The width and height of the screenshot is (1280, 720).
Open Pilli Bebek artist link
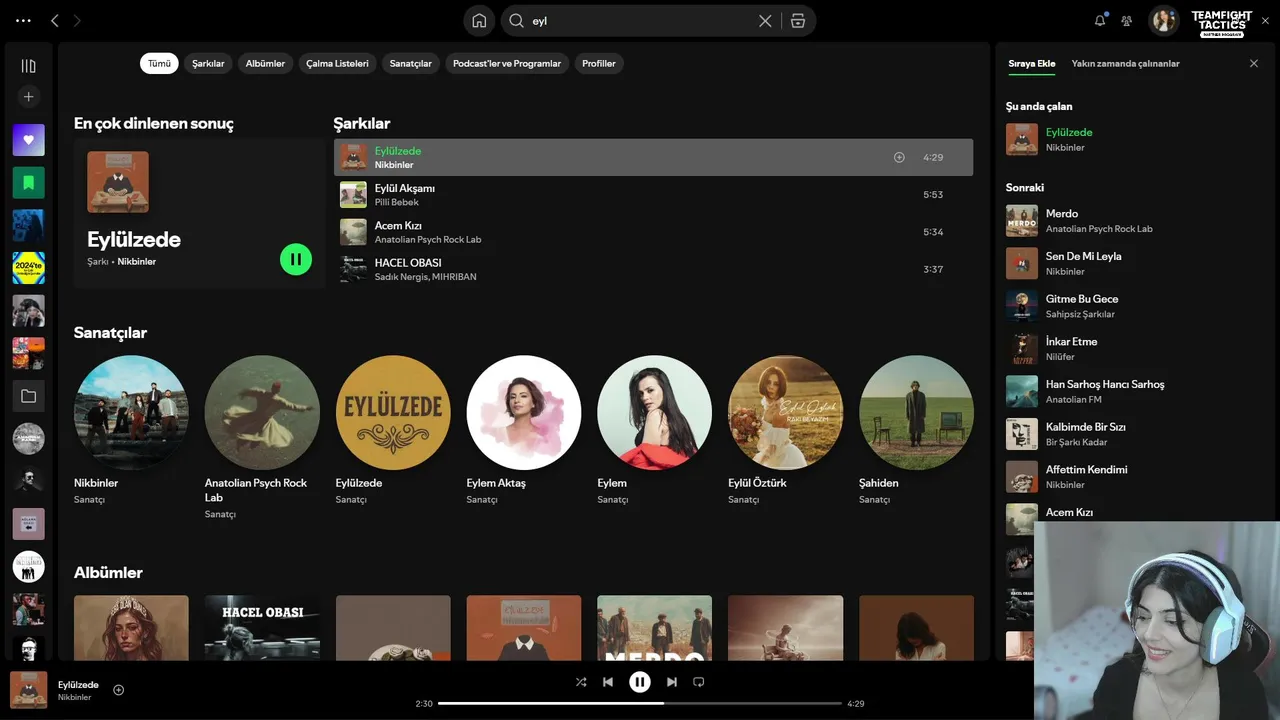coord(397,202)
